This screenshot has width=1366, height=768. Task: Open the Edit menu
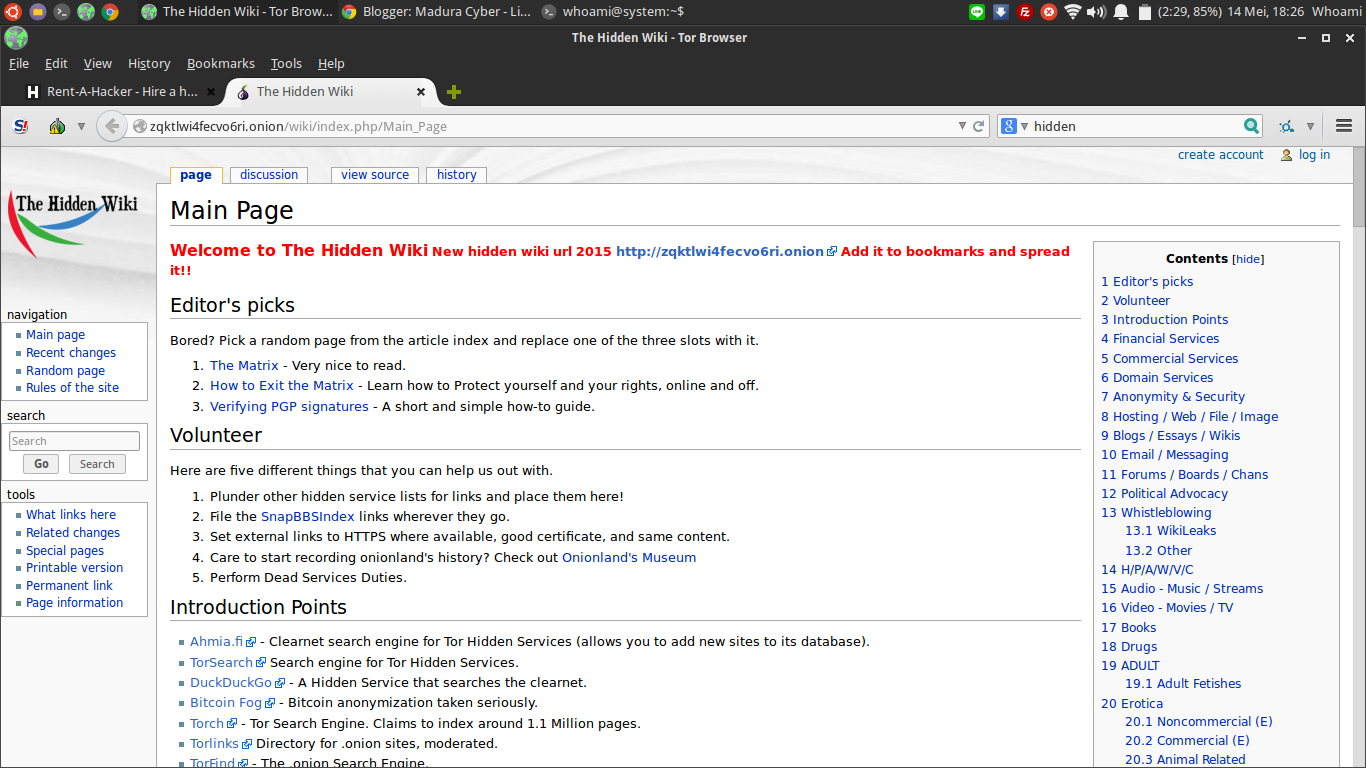point(56,63)
